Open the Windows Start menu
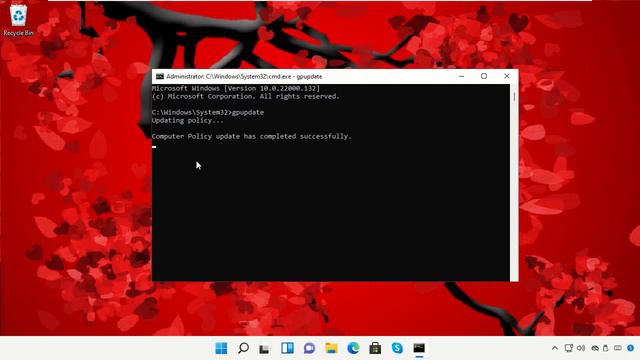640x360 pixels. pos(221,348)
